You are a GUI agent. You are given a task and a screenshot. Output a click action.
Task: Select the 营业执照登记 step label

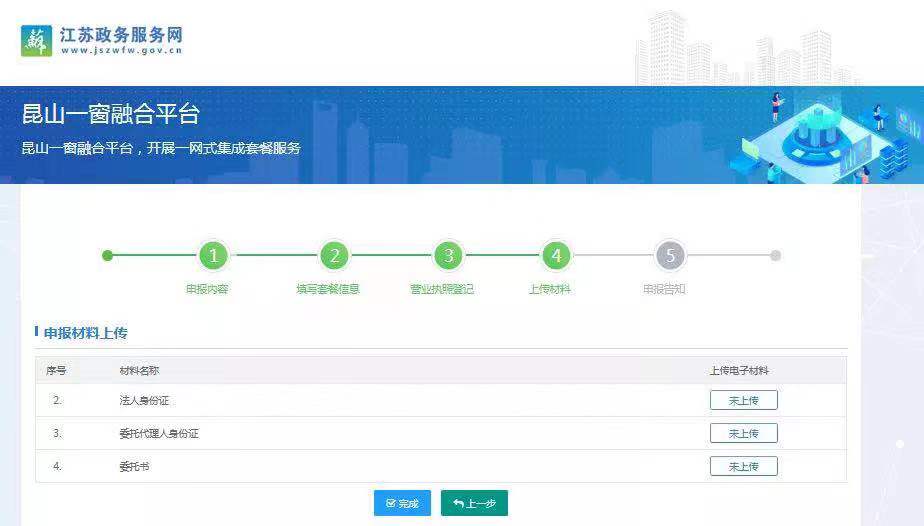click(x=441, y=289)
